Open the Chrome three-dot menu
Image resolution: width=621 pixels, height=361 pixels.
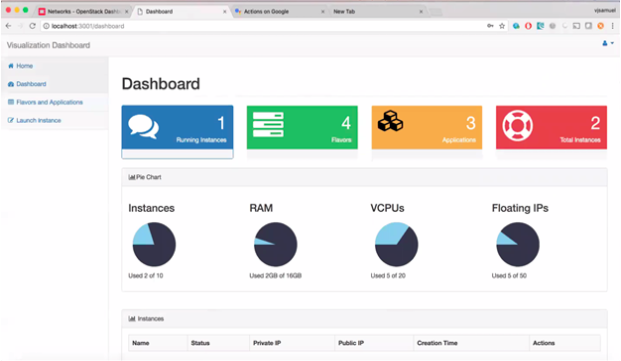612,26
